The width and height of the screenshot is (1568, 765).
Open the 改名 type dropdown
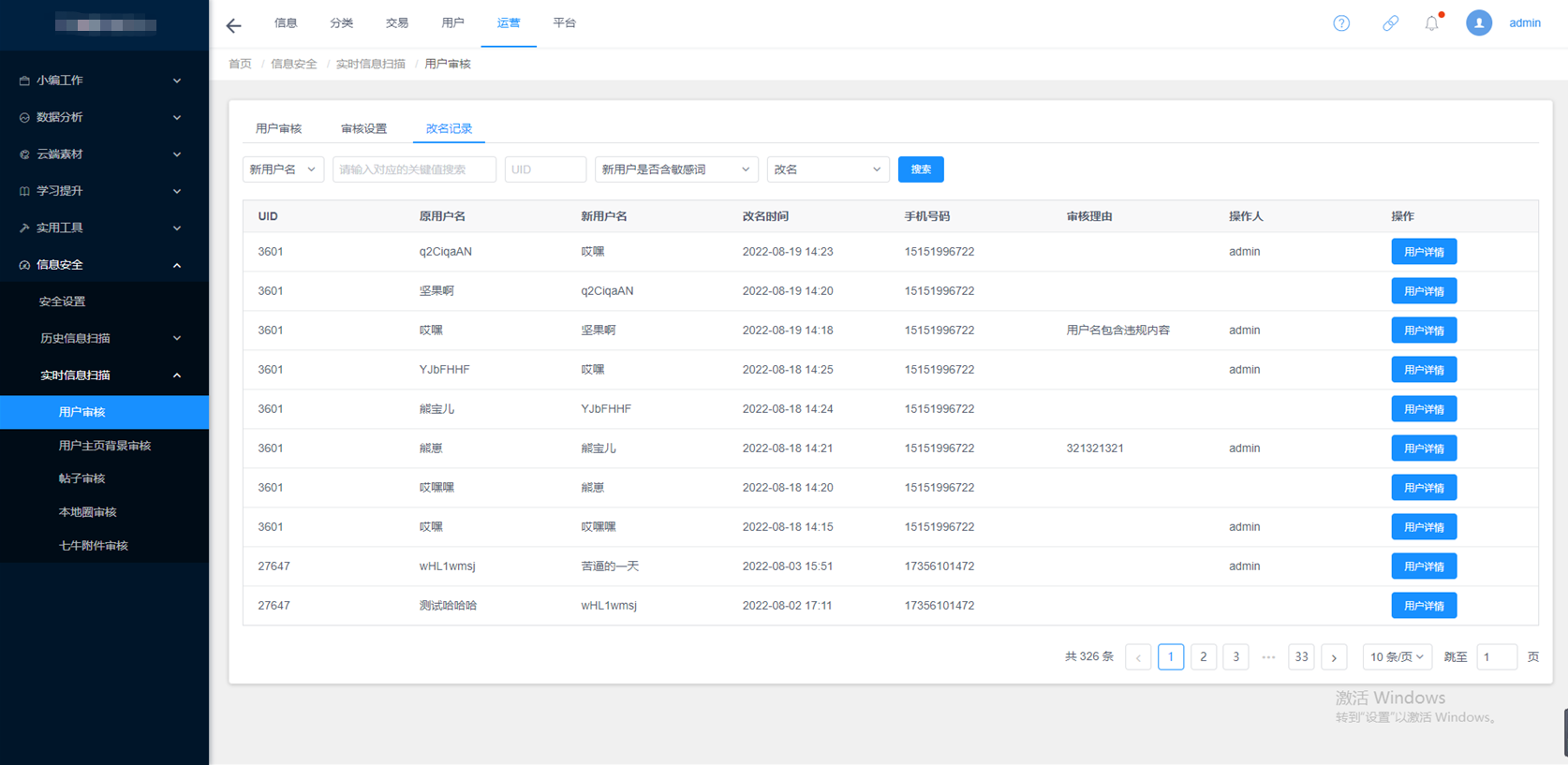point(828,169)
